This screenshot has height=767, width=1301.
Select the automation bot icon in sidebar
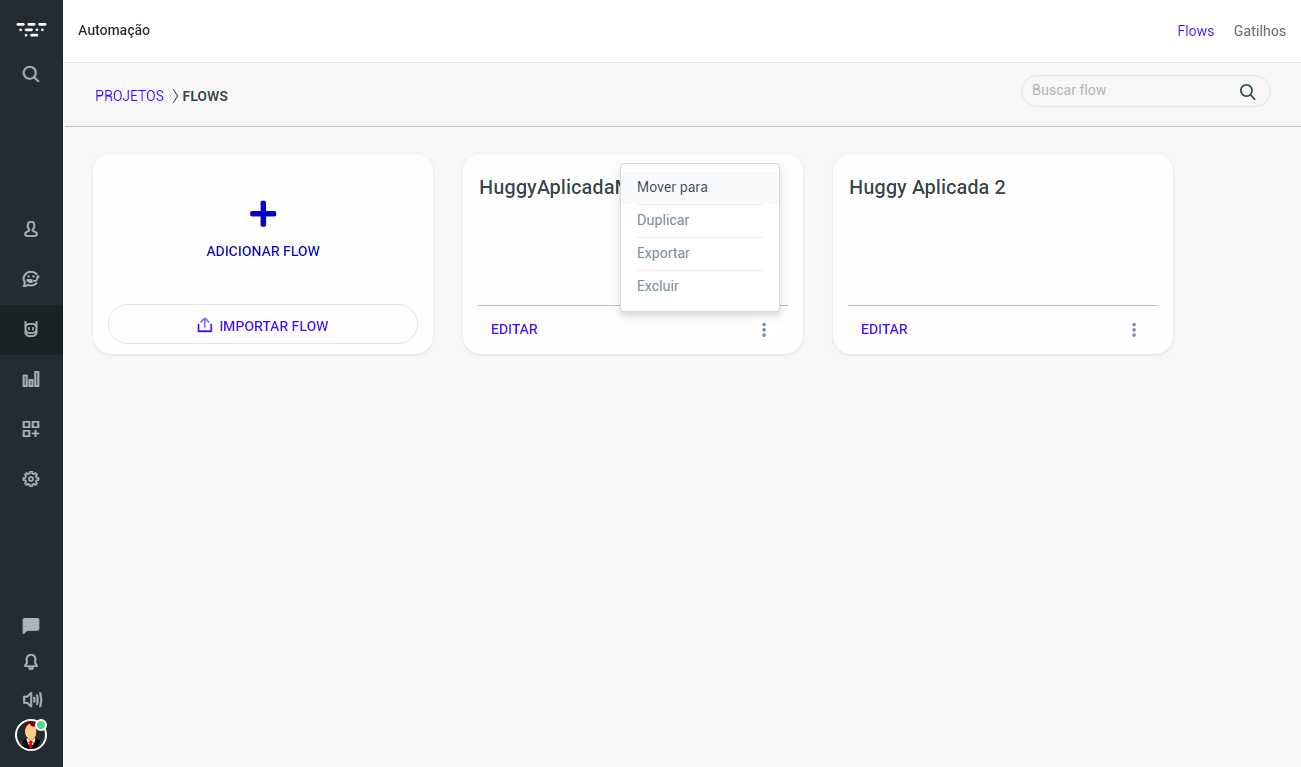click(x=31, y=329)
